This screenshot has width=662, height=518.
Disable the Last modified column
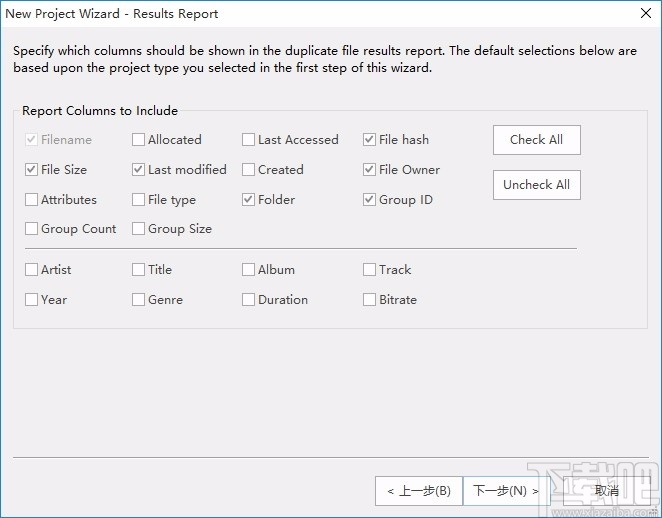click(x=138, y=170)
